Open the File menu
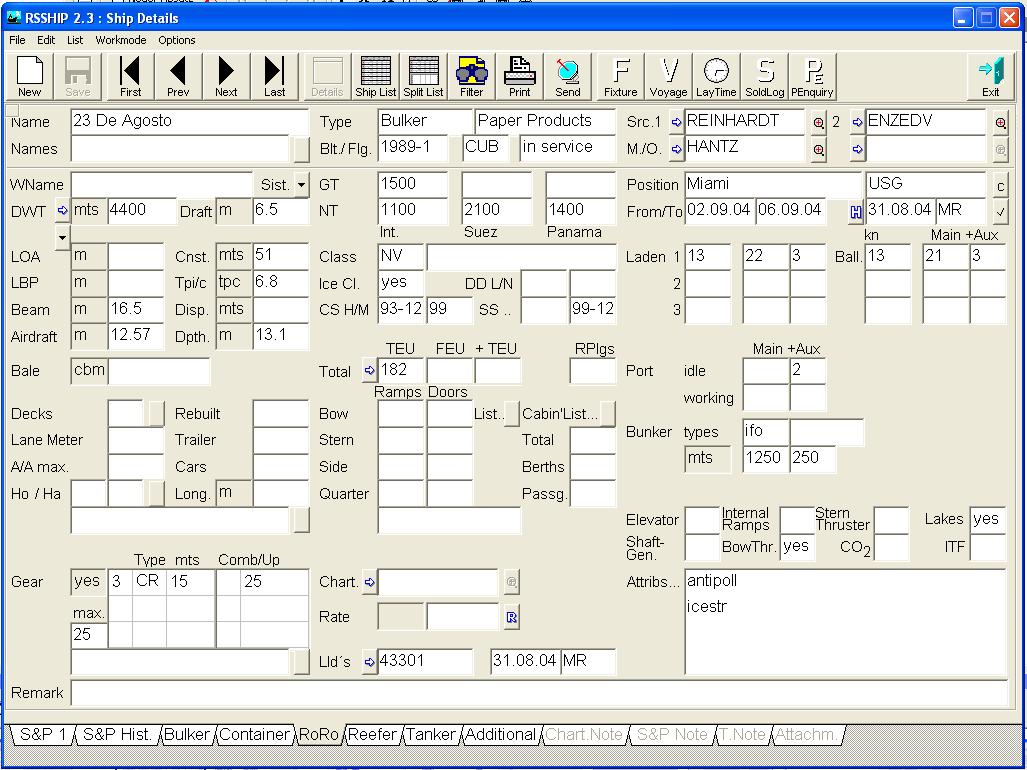The width and height of the screenshot is (1027, 770). [17, 40]
